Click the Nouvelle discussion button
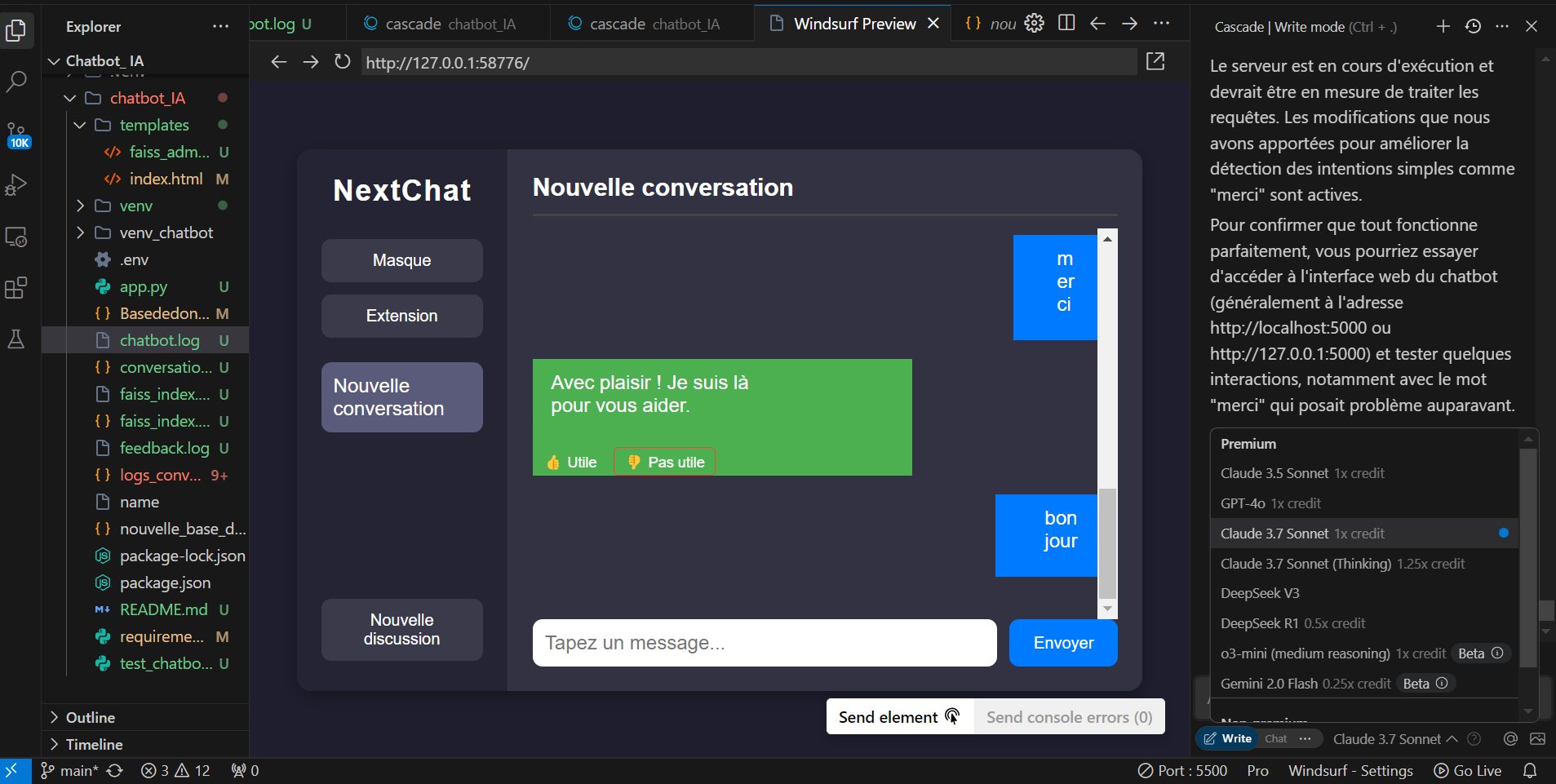Viewport: 1556px width, 784px height. 402,630
